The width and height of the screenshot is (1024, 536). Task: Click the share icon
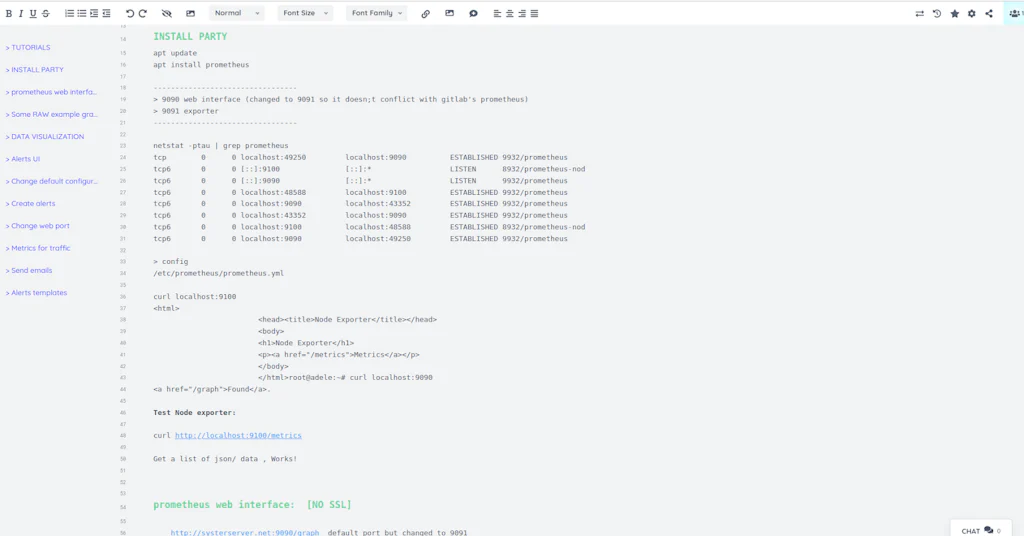pos(989,13)
